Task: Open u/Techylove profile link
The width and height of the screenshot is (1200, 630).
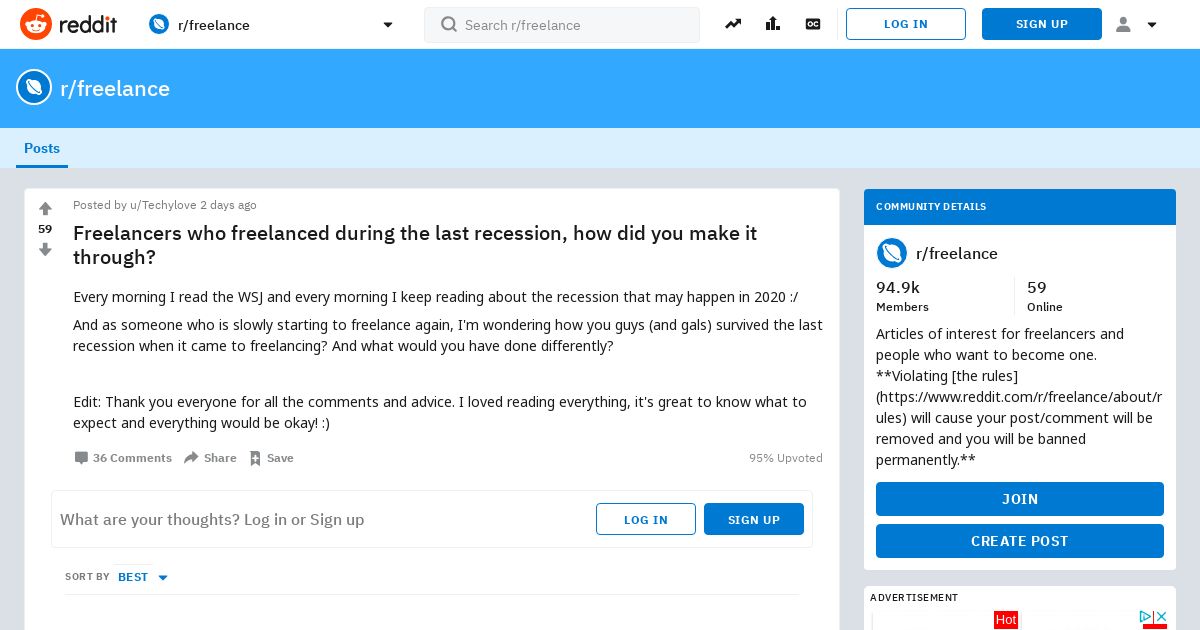Action: click(x=163, y=205)
